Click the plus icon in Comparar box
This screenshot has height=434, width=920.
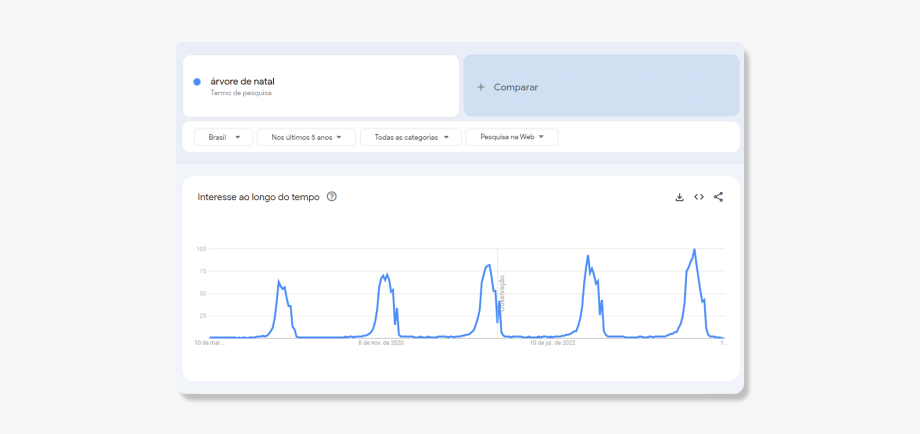point(481,87)
